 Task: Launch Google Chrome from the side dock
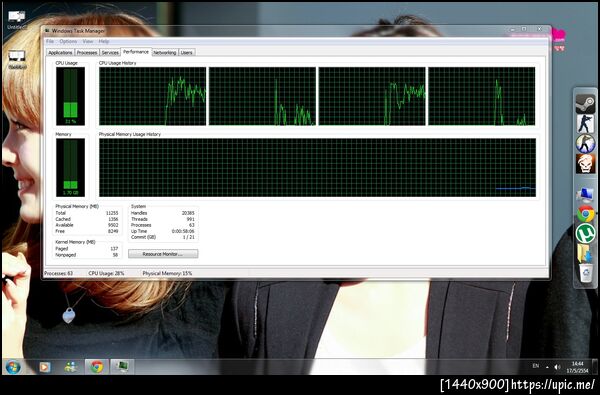tap(585, 214)
